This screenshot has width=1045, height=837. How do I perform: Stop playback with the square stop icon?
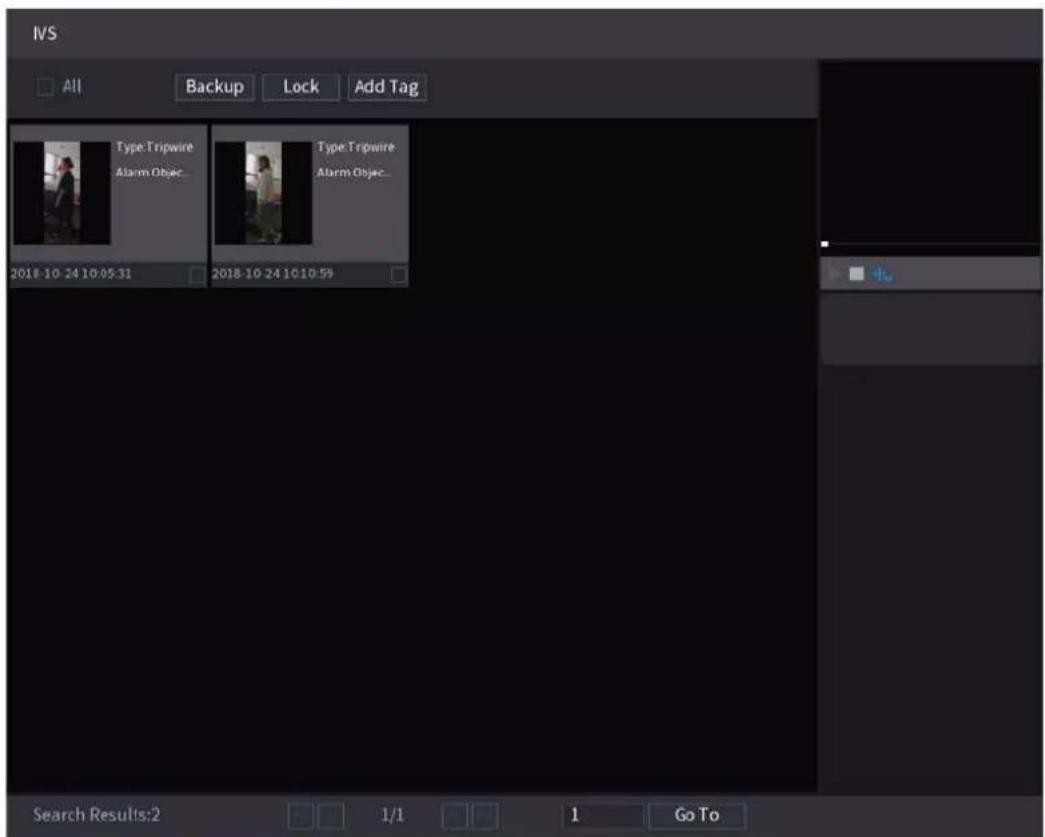pyautogui.click(x=856, y=274)
